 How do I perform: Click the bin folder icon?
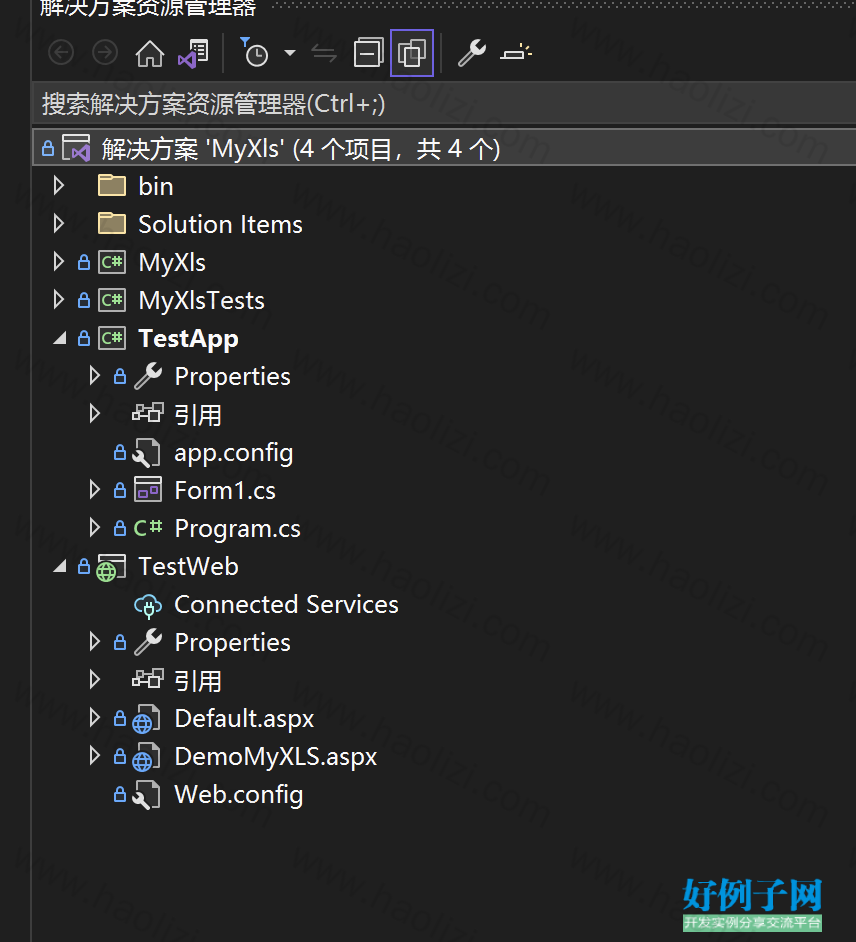click(112, 186)
